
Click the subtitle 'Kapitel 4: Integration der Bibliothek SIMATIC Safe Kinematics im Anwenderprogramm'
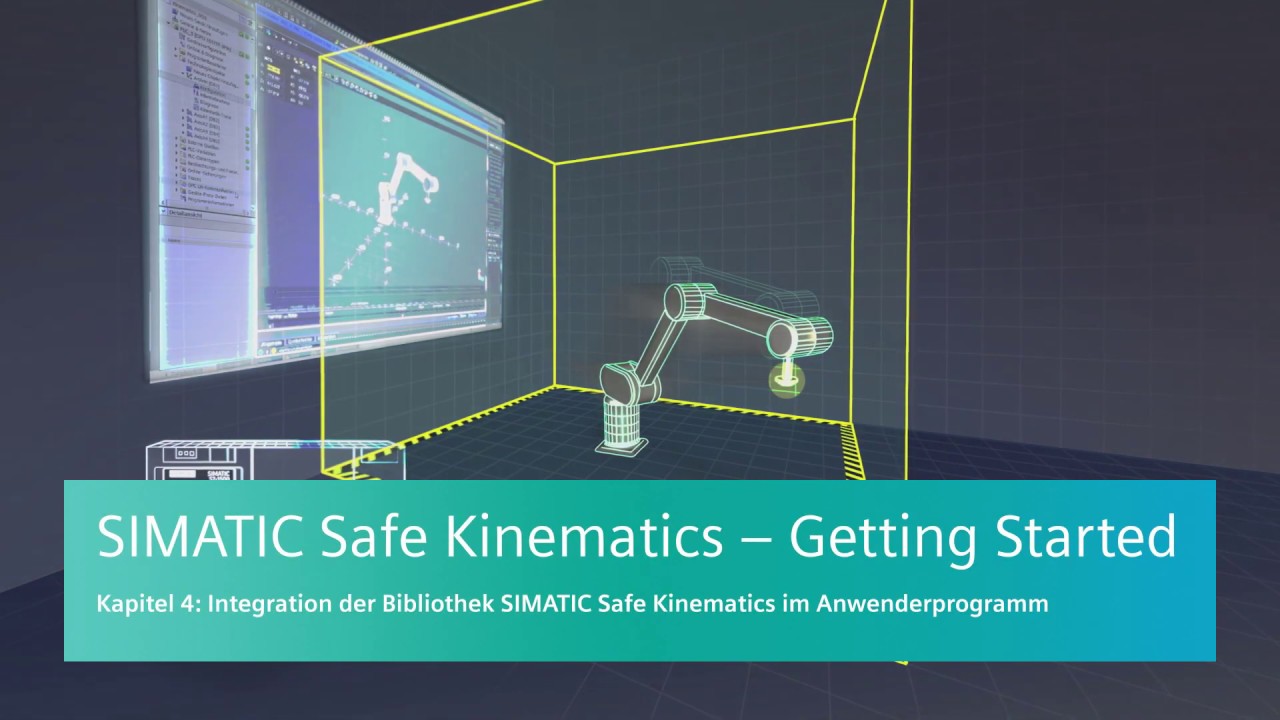(x=572, y=604)
